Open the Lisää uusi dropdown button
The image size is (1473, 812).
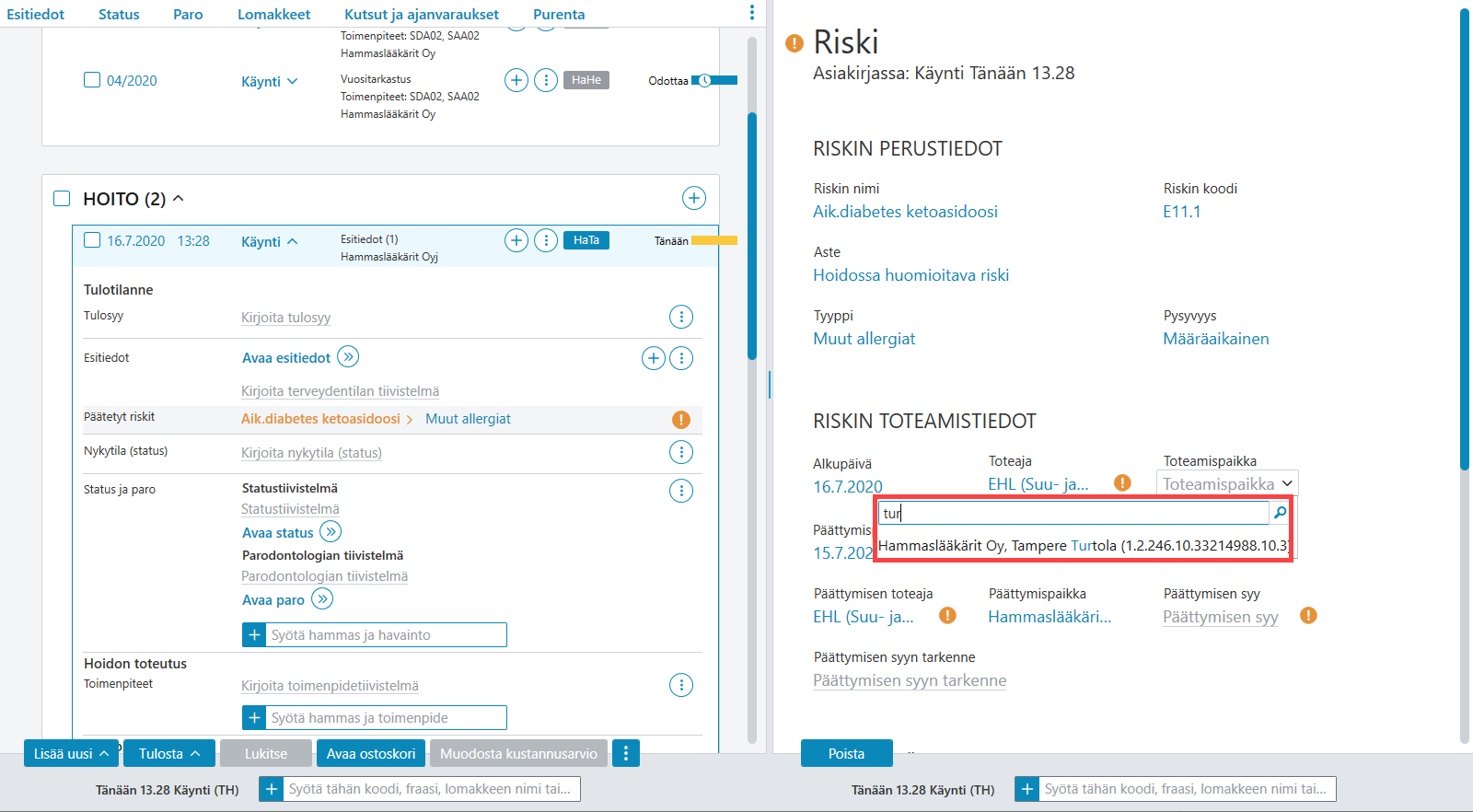(72, 753)
